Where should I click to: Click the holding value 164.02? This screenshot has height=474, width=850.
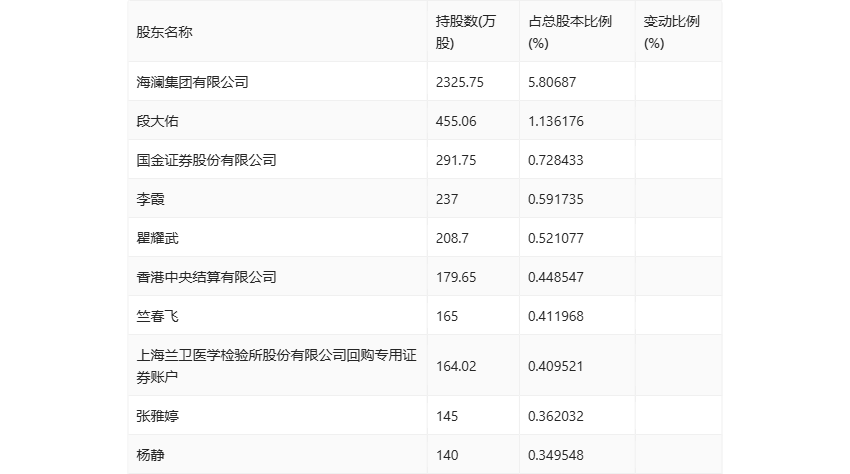tap(456, 366)
